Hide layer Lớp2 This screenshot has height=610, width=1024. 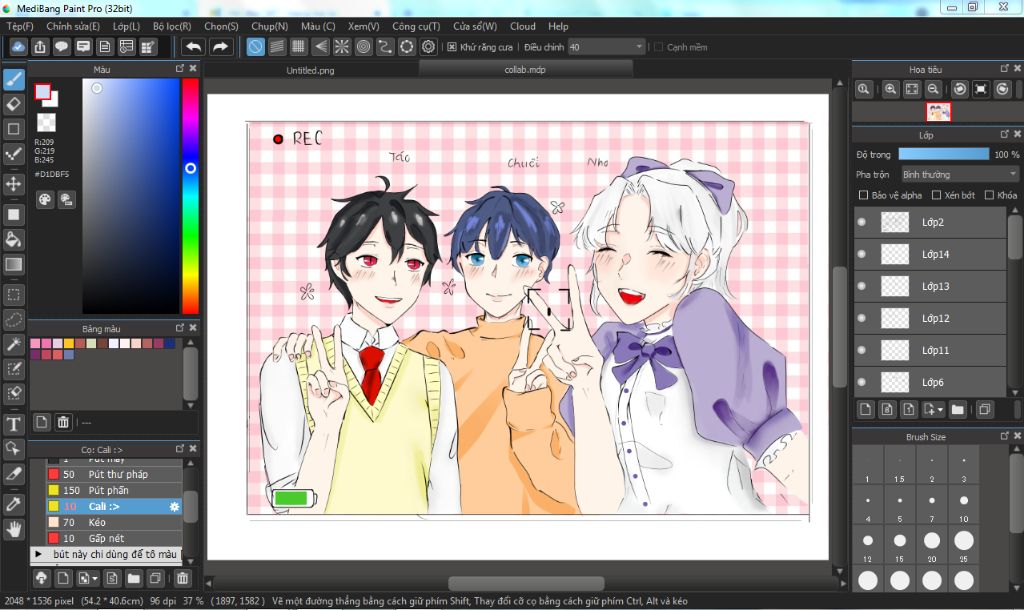(x=862, y=222)
